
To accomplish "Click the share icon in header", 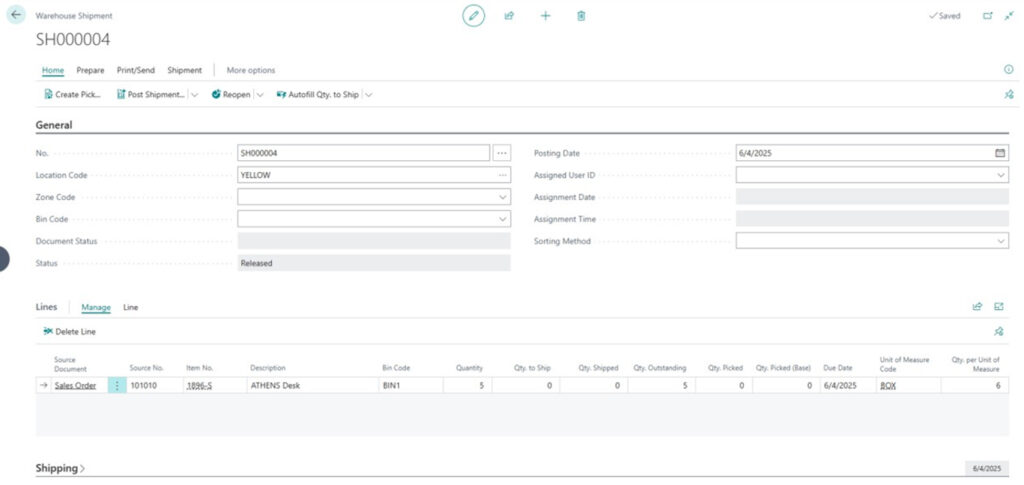I will pyautogui.click(x=509, y=16).
